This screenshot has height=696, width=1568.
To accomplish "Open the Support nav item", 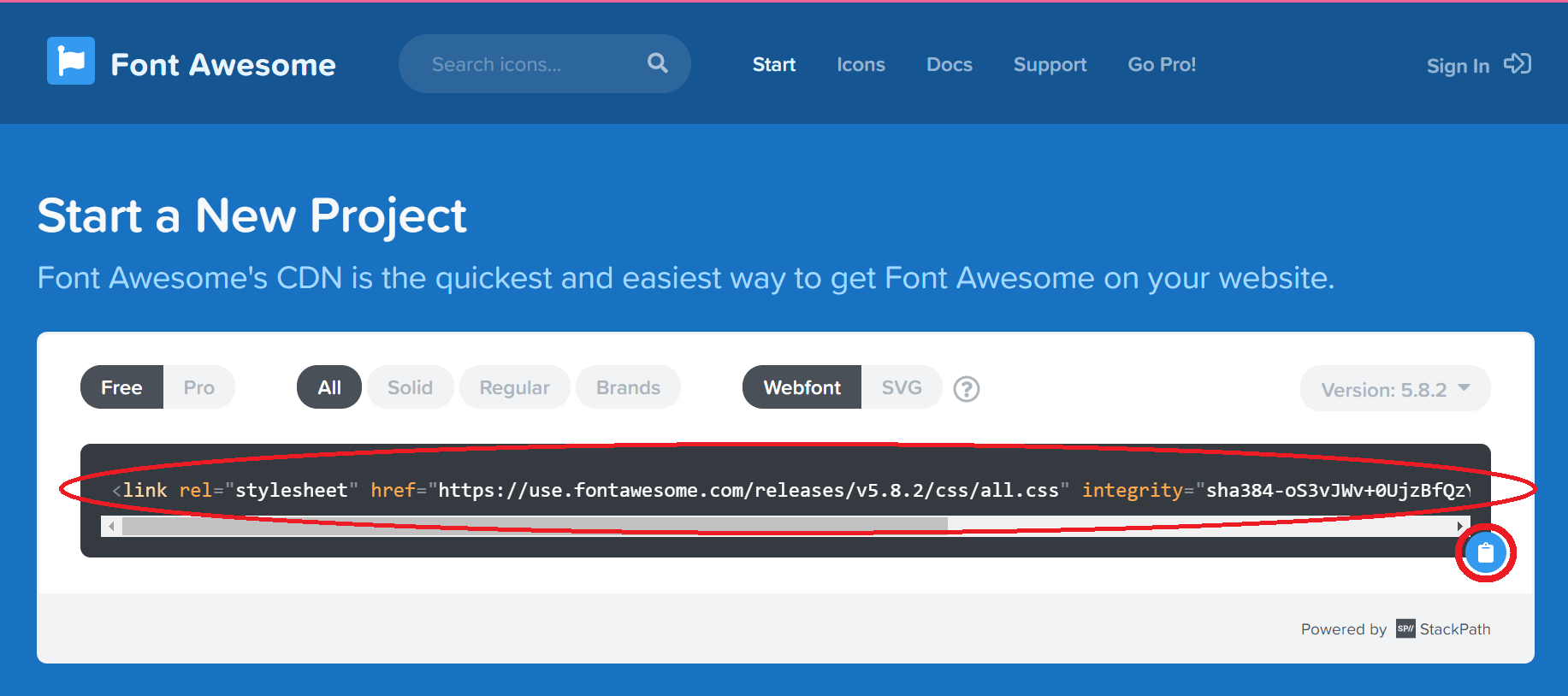I will [1050, 65].
